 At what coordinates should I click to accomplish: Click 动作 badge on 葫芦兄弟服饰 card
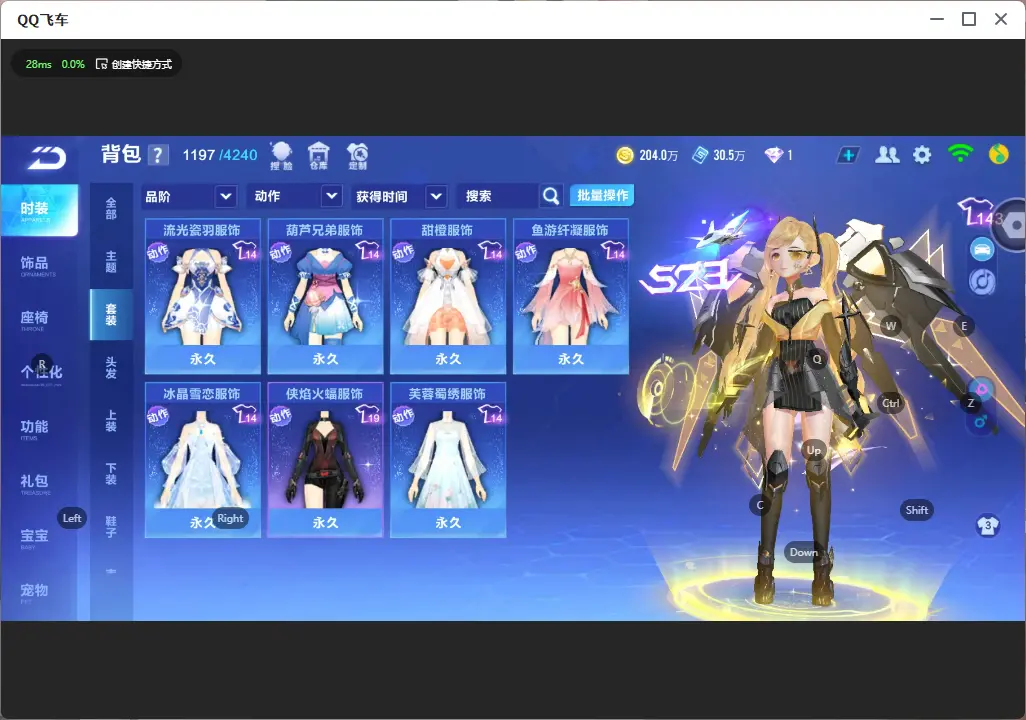coord(280,252)
